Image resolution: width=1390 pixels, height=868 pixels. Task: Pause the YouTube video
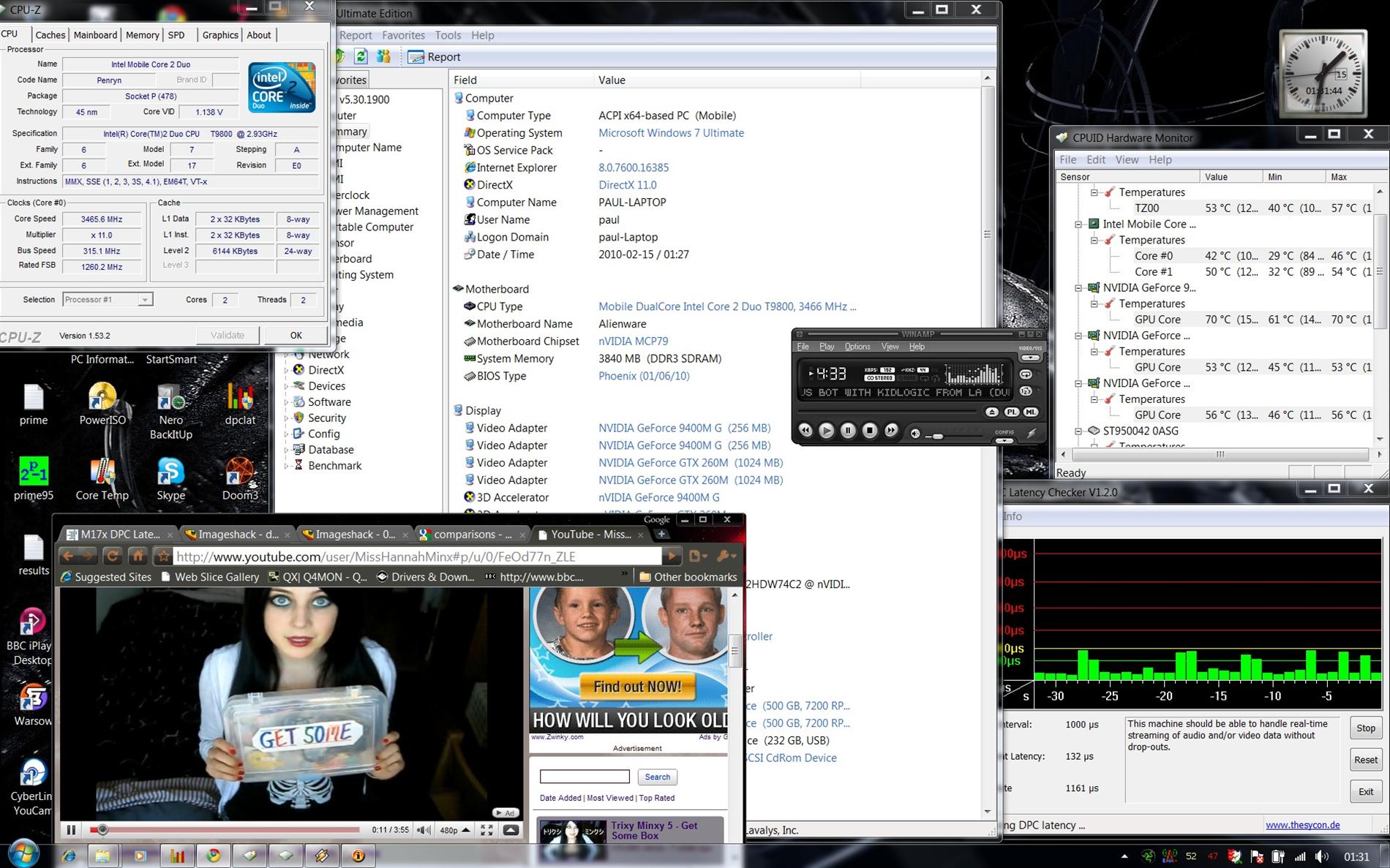71,830
